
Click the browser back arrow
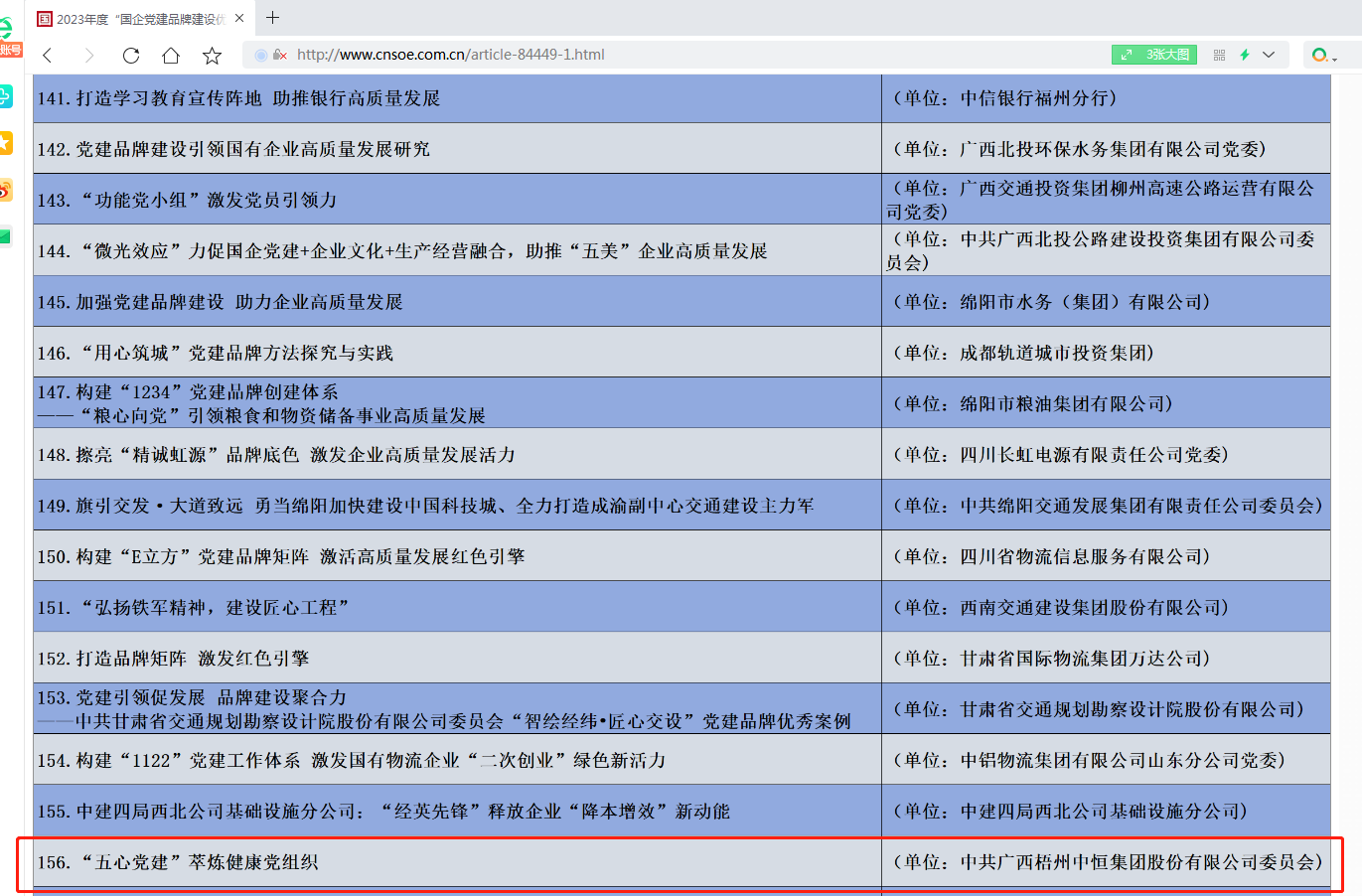coord(47,56)
